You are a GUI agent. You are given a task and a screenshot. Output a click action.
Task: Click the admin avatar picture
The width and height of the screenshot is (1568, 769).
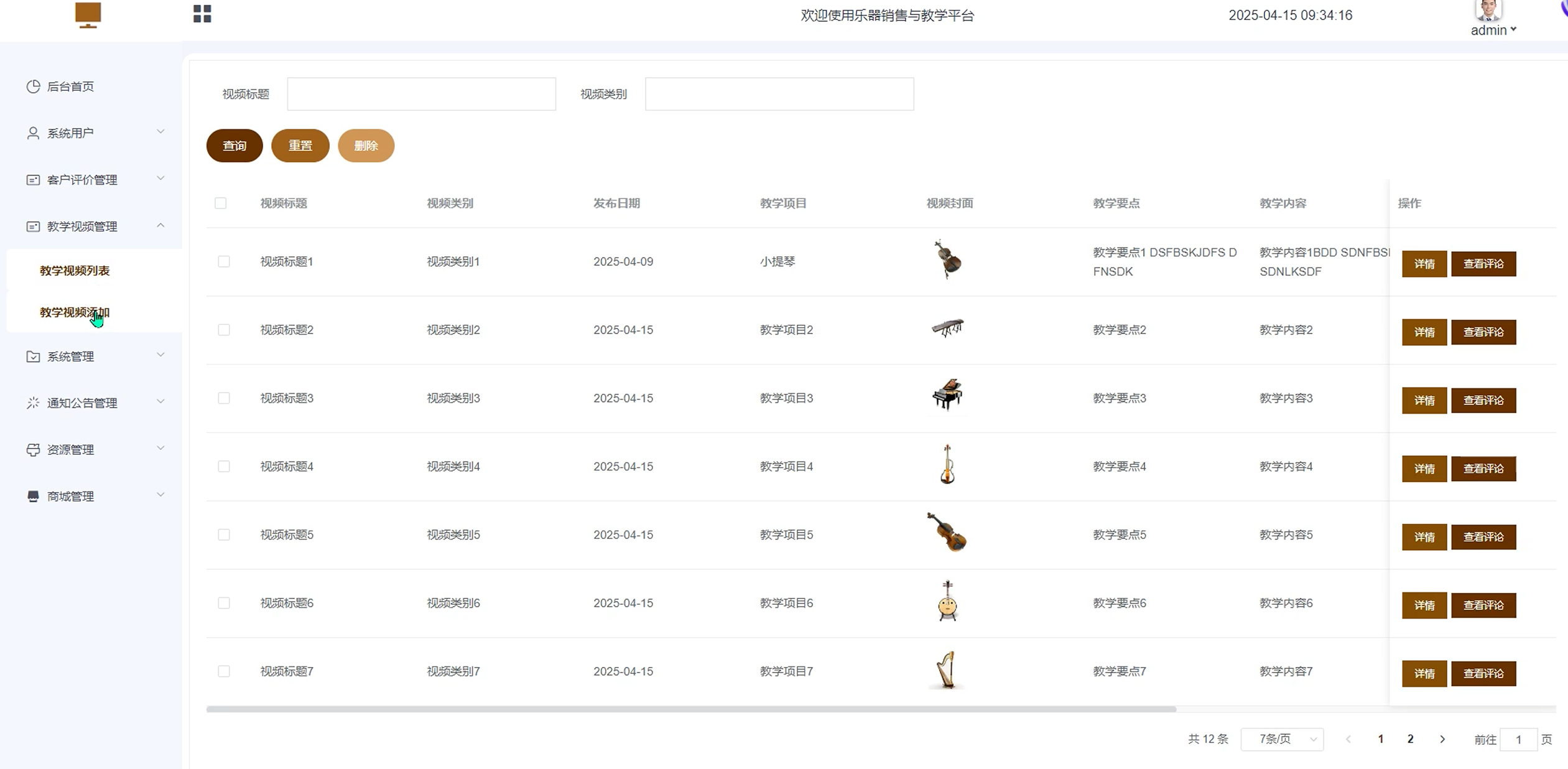click(1488, 11)
